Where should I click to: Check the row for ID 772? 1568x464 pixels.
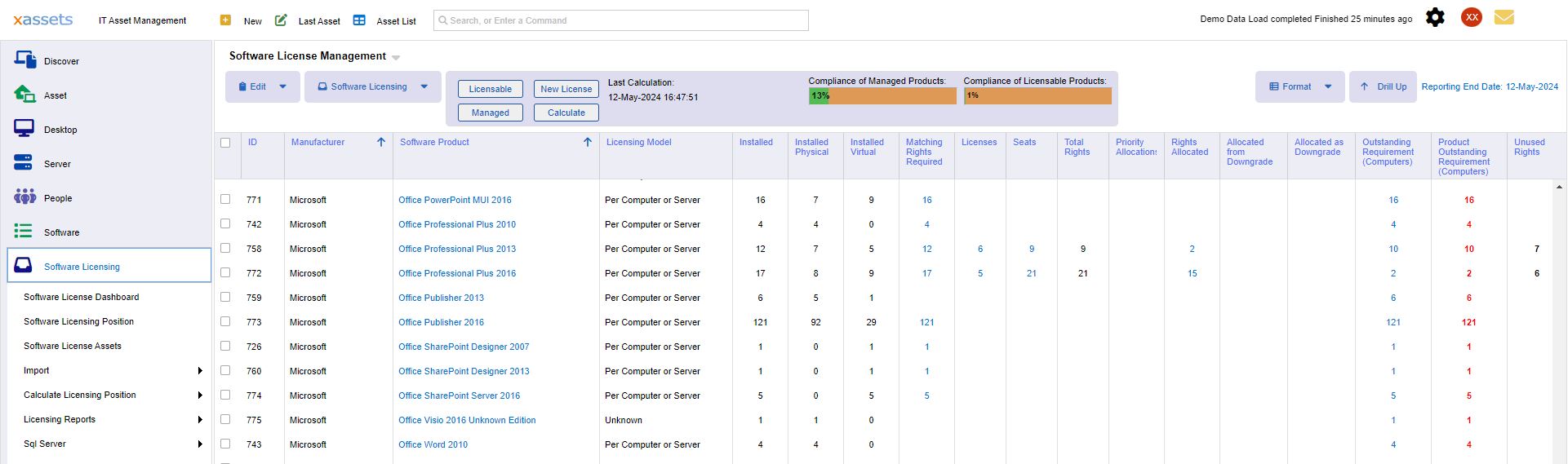point(225,272)
